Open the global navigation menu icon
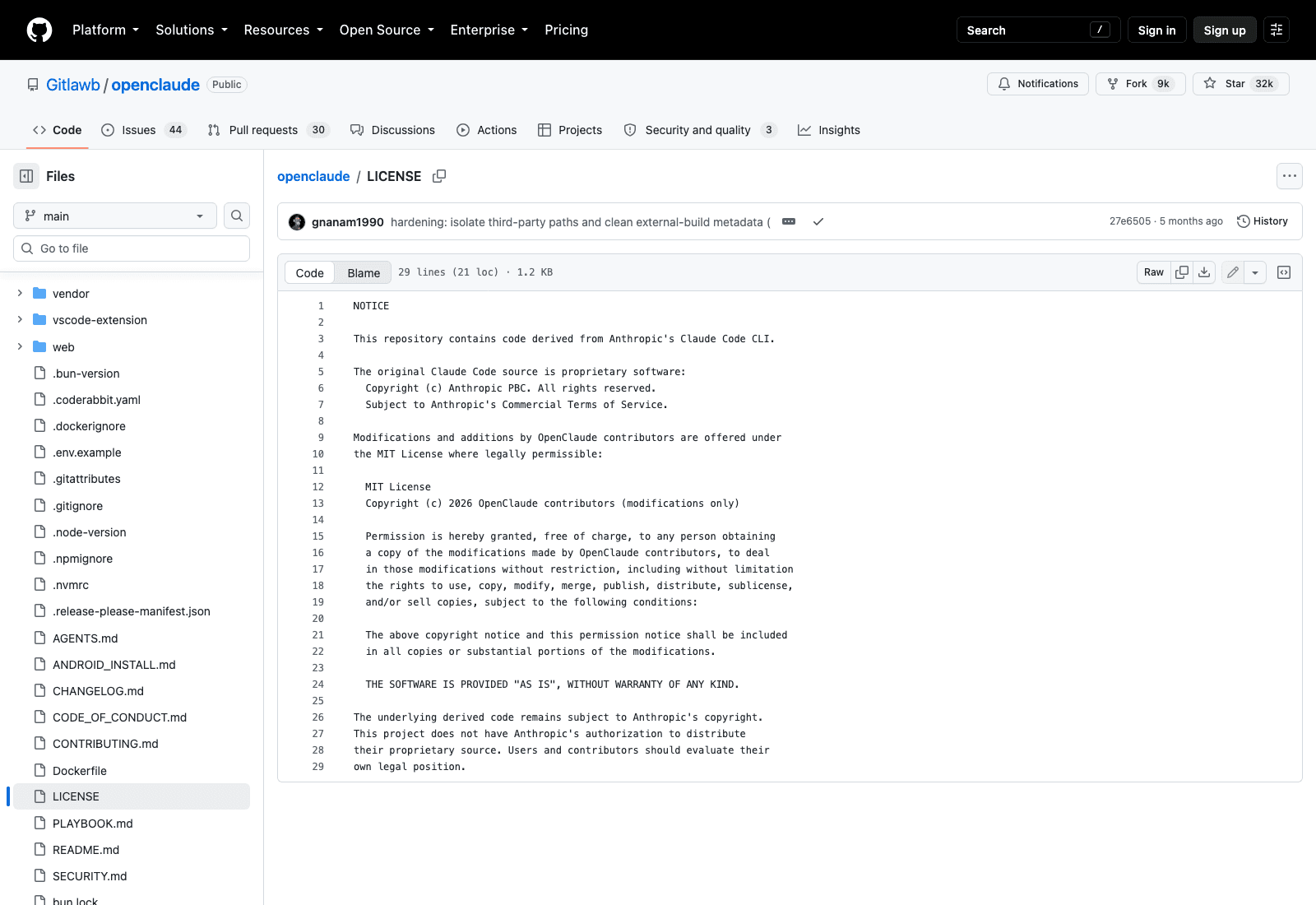The width and height of the screenshot is (1316, 905). pyautogui.click(x=1277, y=30)
